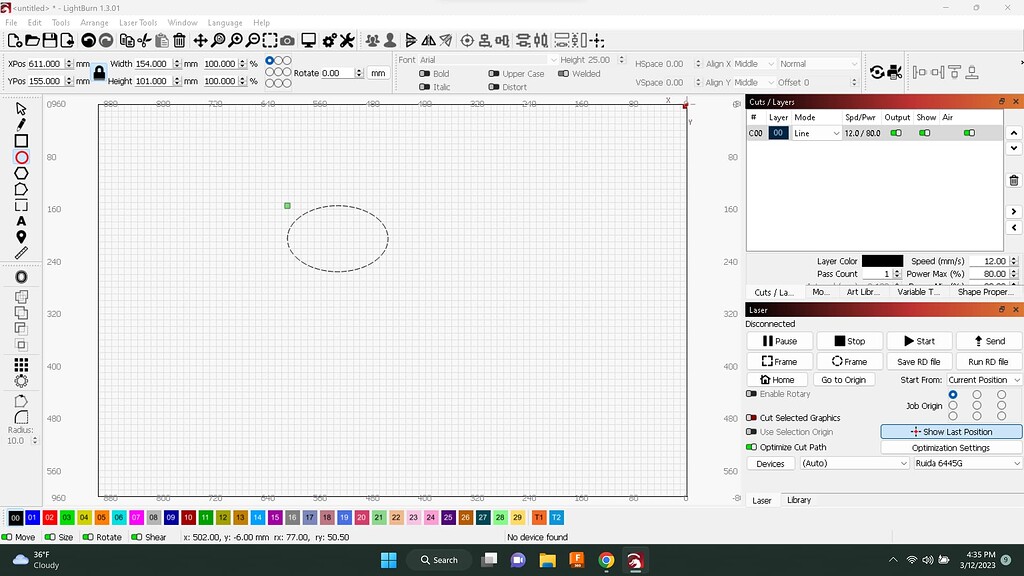Open the Offset Shapes tool
1024x576 pixels.
21,277
